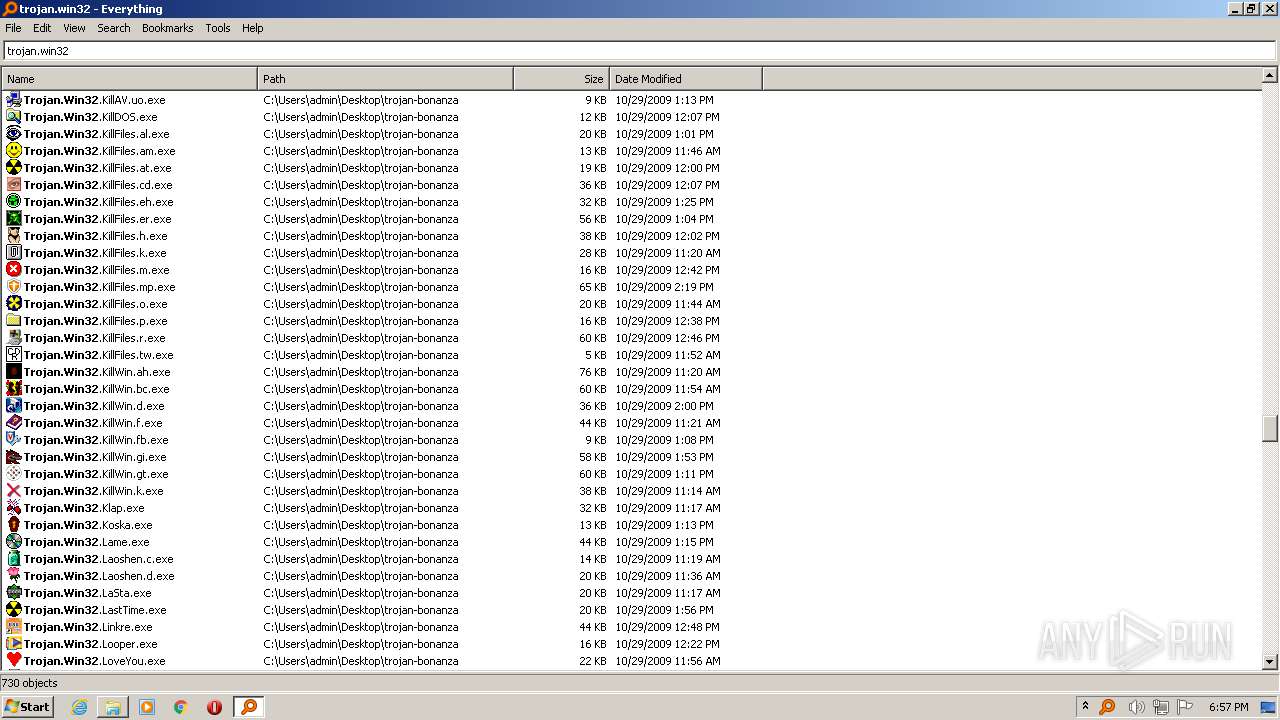This screenshot has width=1280, height=720.
Task: Click the icon of Trojan.Win32.Linkre.exe
Action: tap(14, 627)
